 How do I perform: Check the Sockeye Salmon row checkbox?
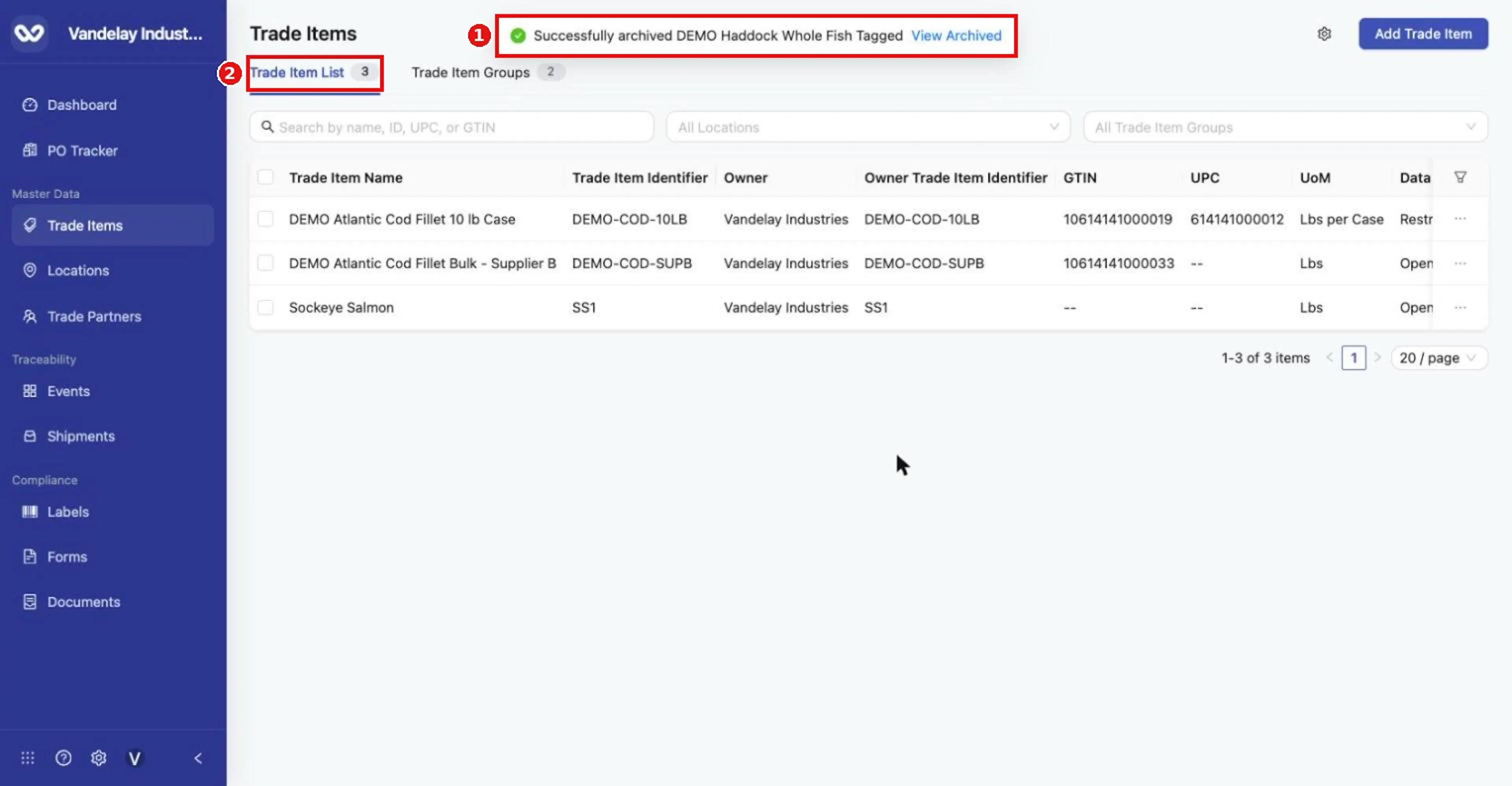(265, 308)
